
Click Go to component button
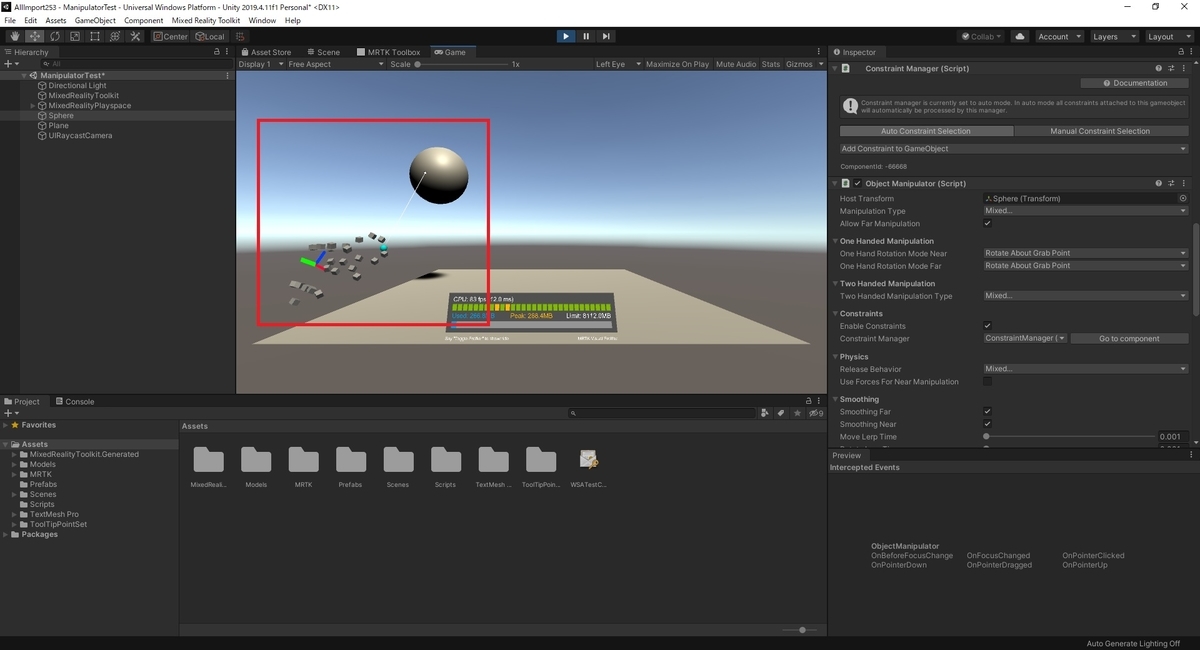click(1129, 339)
